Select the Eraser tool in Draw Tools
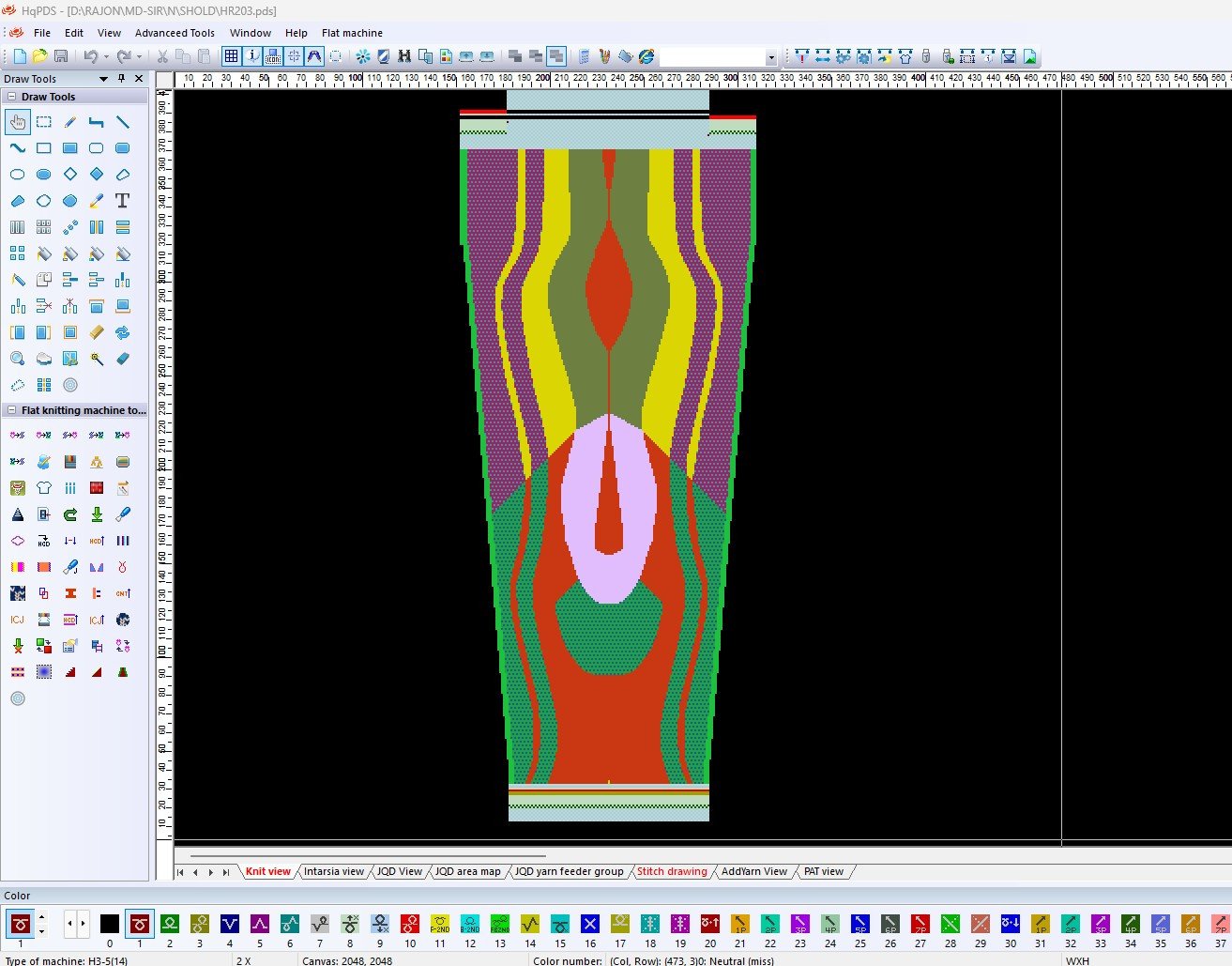1232x966 pixels. pyautogui.click(x=123, y=359)
